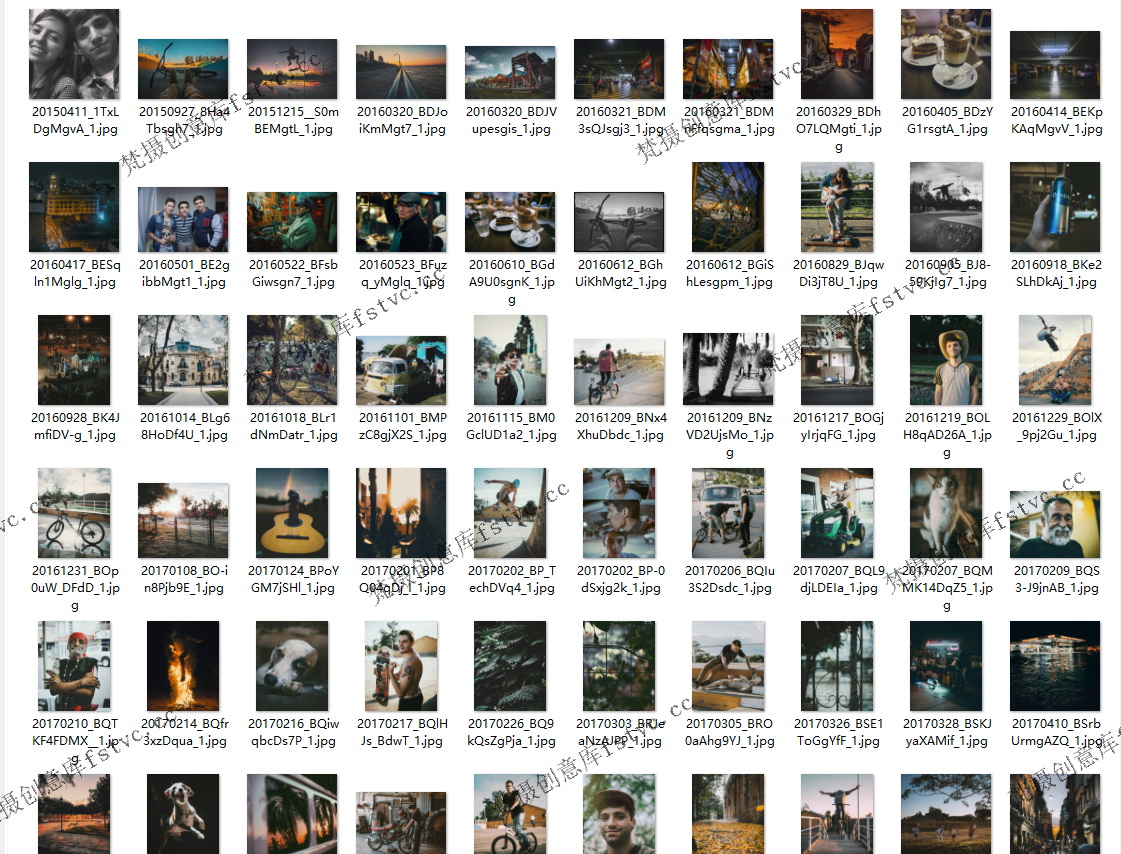The height and width of the screenshot is (854, 1121).
Task: Click file name 20160320_BDJoiKmMgt7_1.jpg
Action: click(x=402, y=120)
